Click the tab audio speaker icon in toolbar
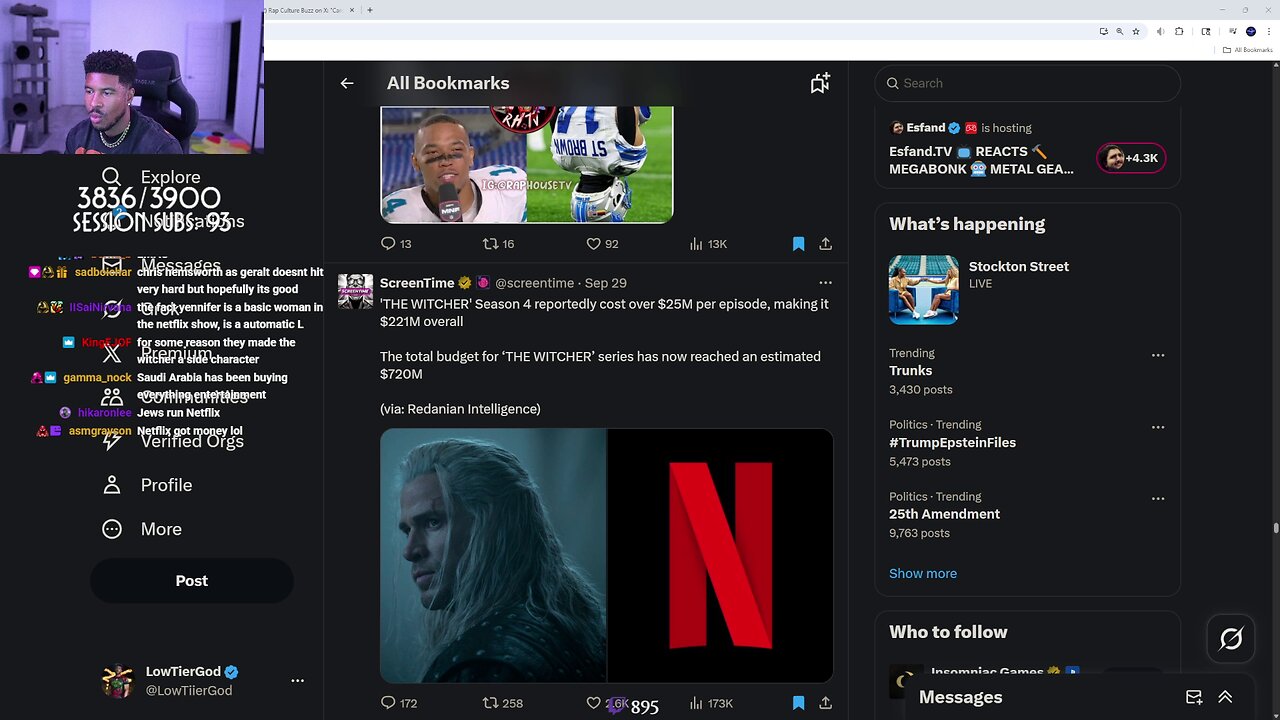This screenshot has width=1280, height=720. pos(1160,31)
